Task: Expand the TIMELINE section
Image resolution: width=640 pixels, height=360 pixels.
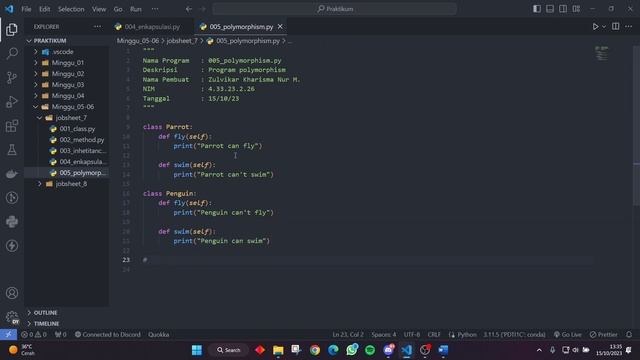Action: point(46,324)
